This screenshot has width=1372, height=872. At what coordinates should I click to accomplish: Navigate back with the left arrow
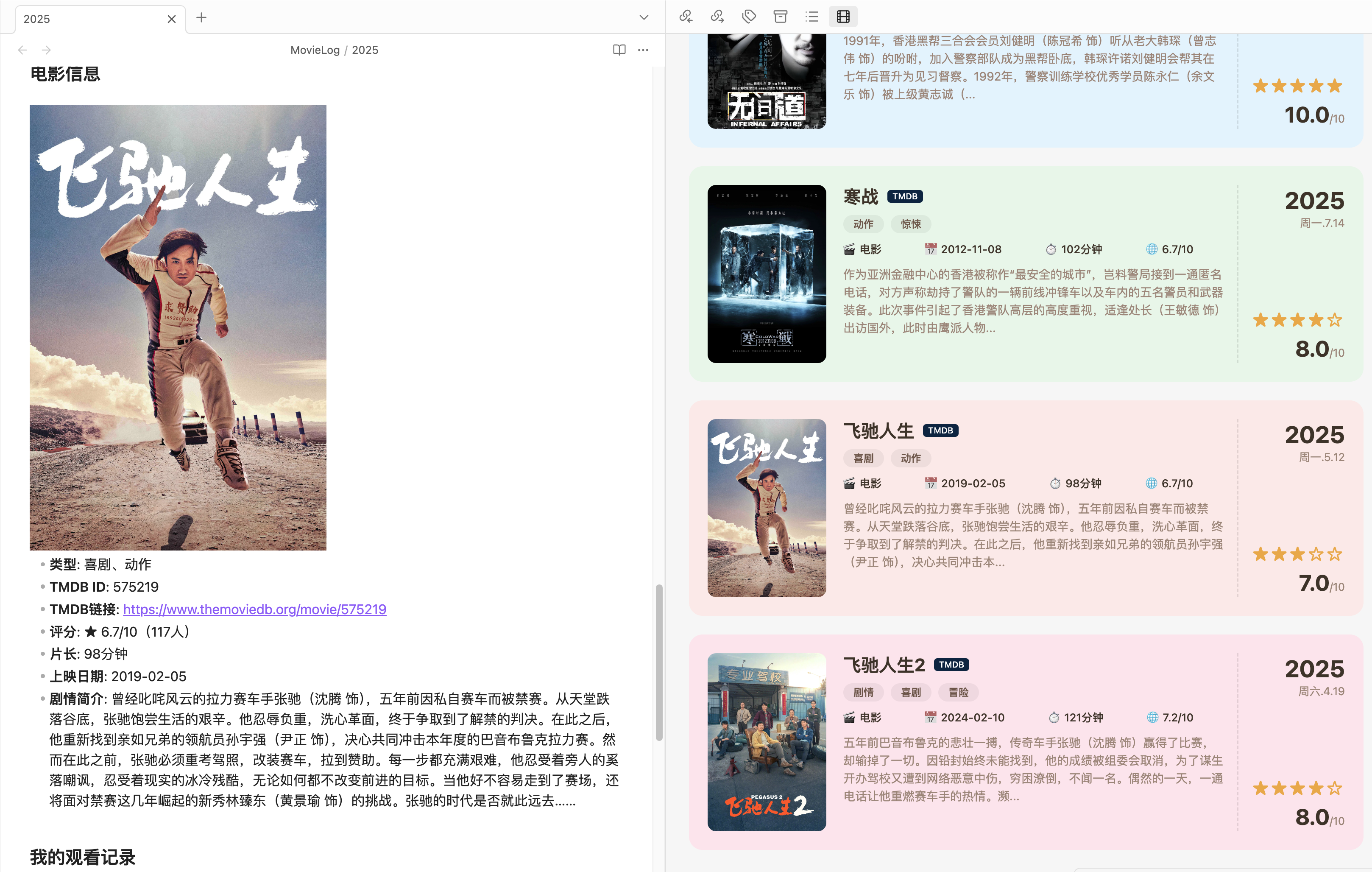tap(22, 50)
